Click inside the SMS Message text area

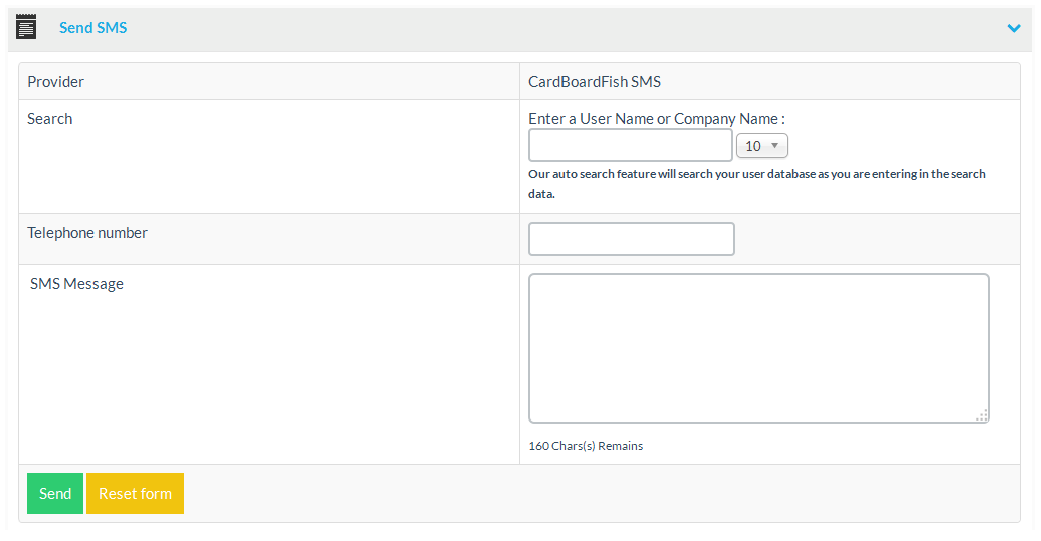pyautogui.click(x=758, y=348)
